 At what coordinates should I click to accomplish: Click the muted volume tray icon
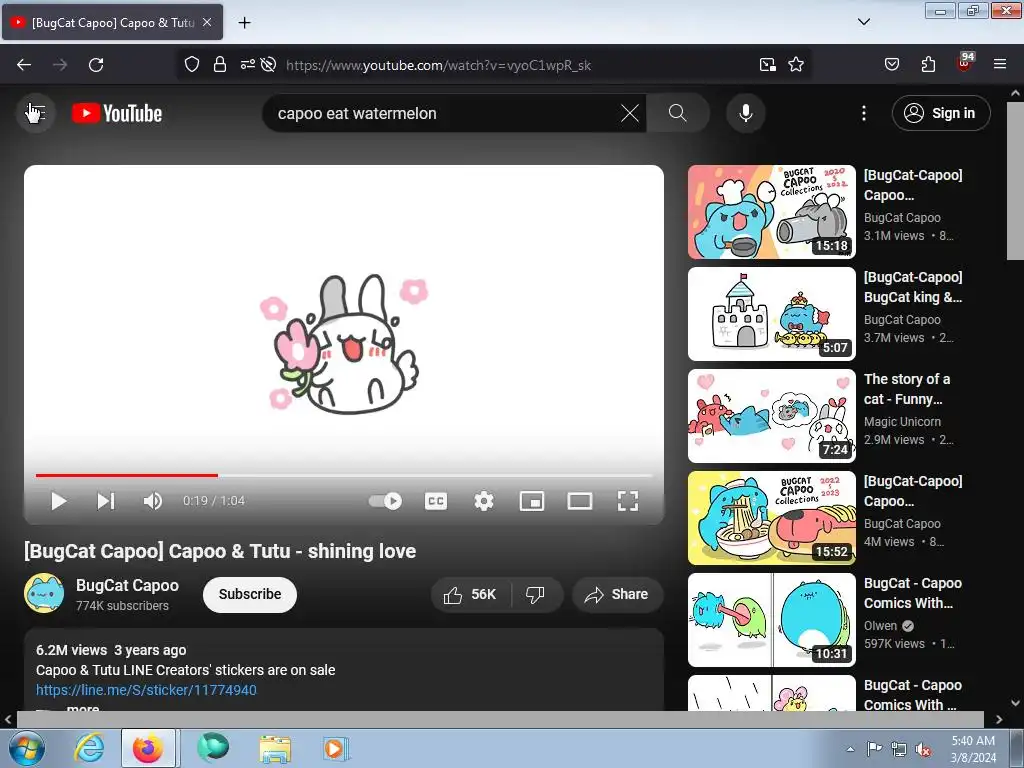923,749
